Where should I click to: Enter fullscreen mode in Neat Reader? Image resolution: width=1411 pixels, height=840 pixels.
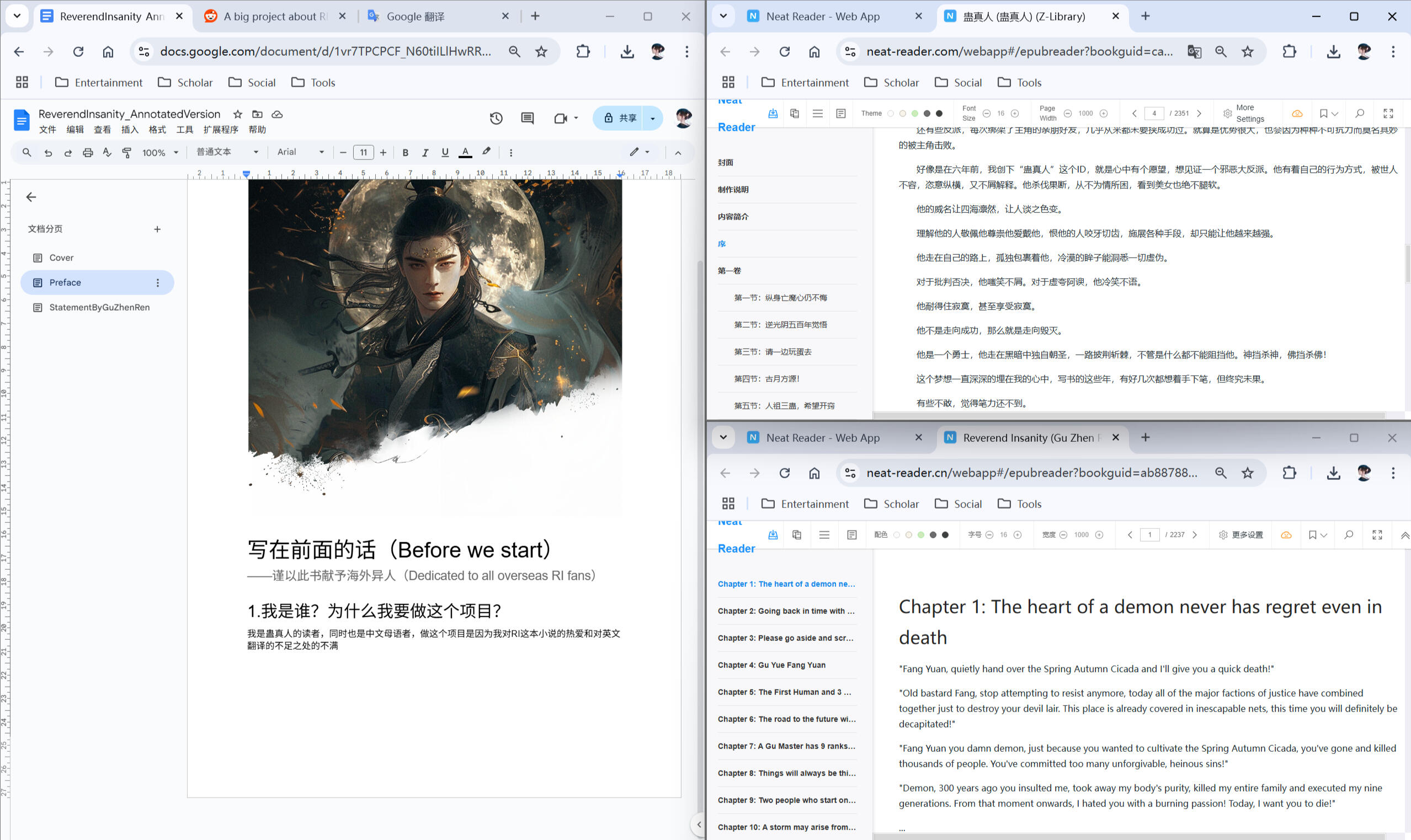tap(1388, 113)
